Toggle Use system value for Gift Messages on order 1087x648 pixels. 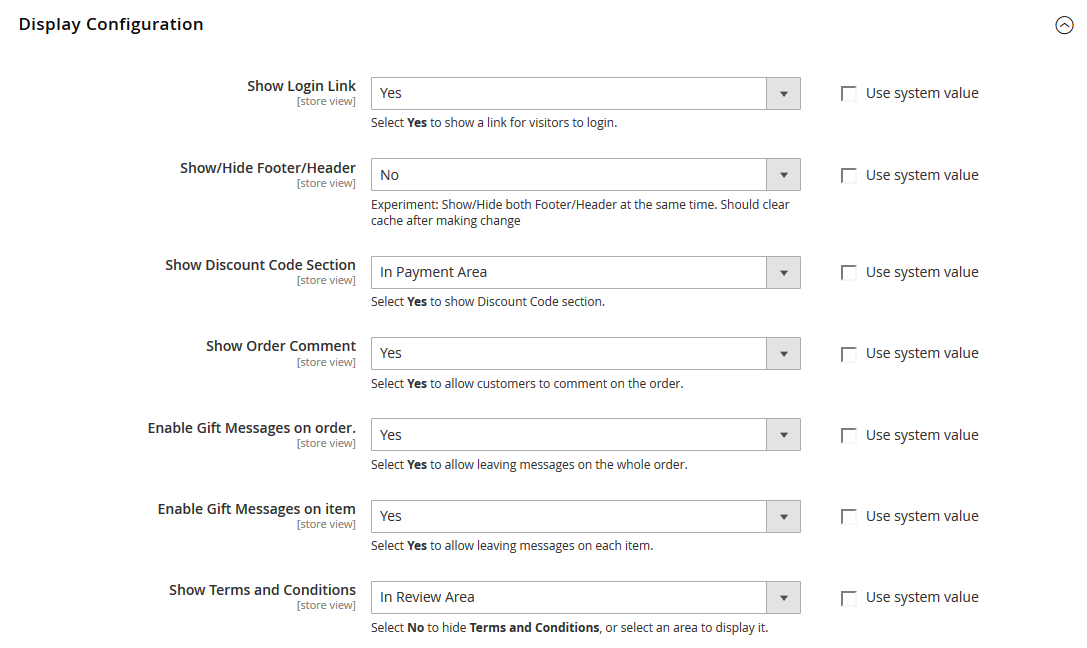click(849, 436)
